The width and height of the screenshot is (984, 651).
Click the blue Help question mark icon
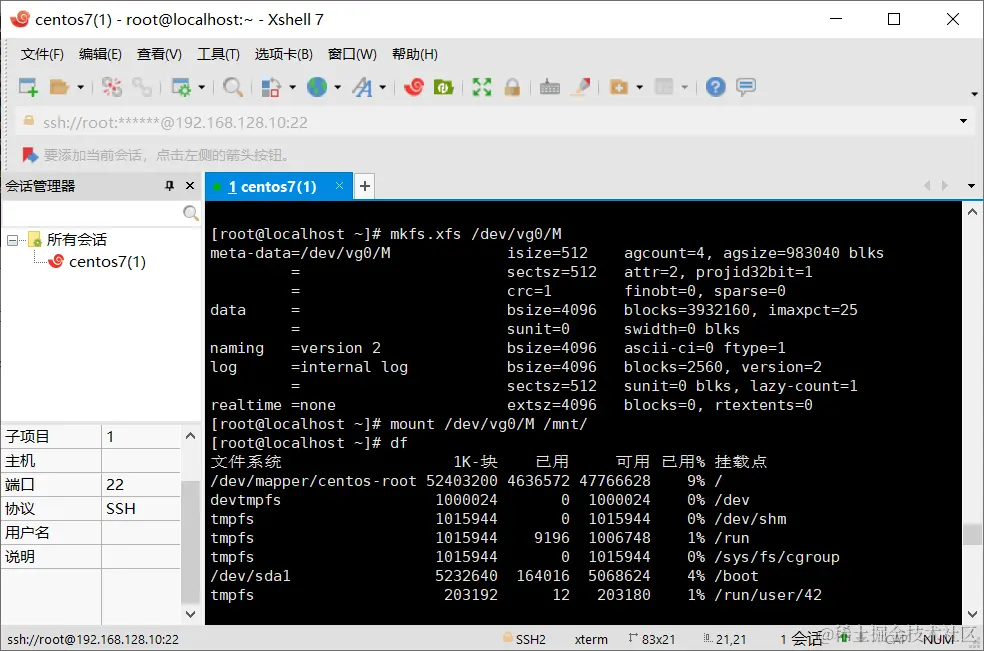(715, 87)
